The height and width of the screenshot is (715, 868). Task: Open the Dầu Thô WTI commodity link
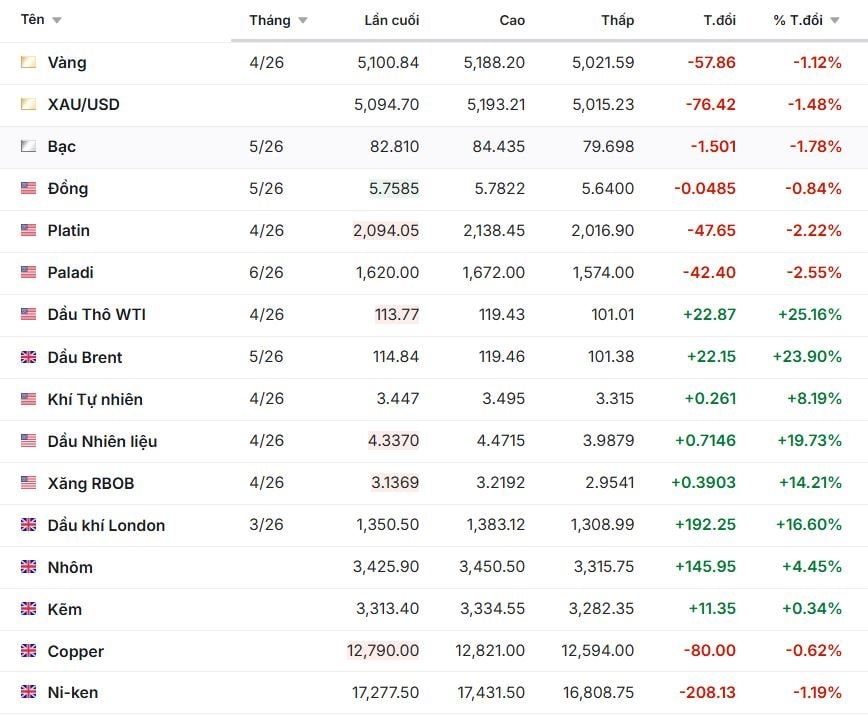[97, 315]
